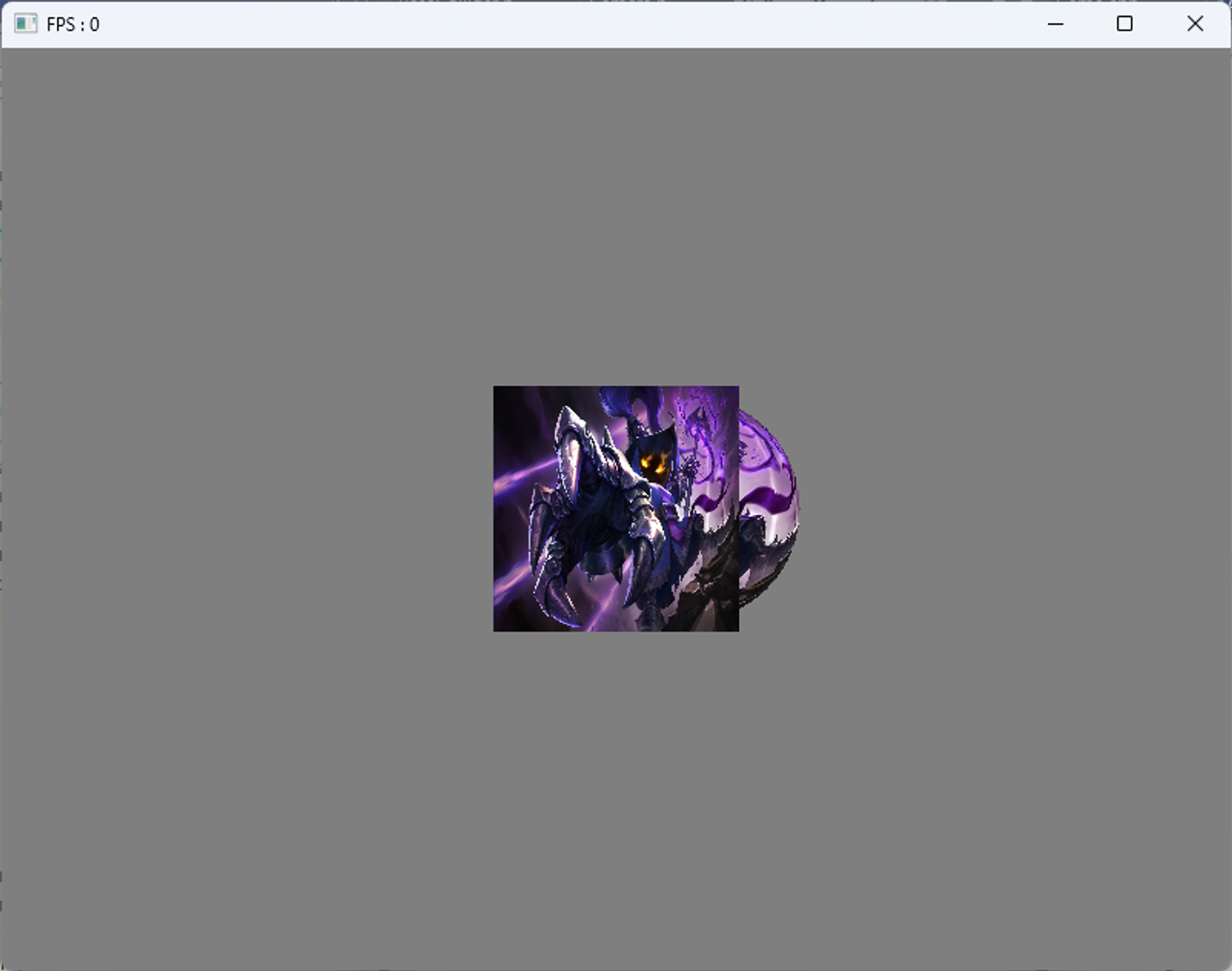Click the empty title bar center area
Viewport: 1232px width, 971px height.
(554, 25)
